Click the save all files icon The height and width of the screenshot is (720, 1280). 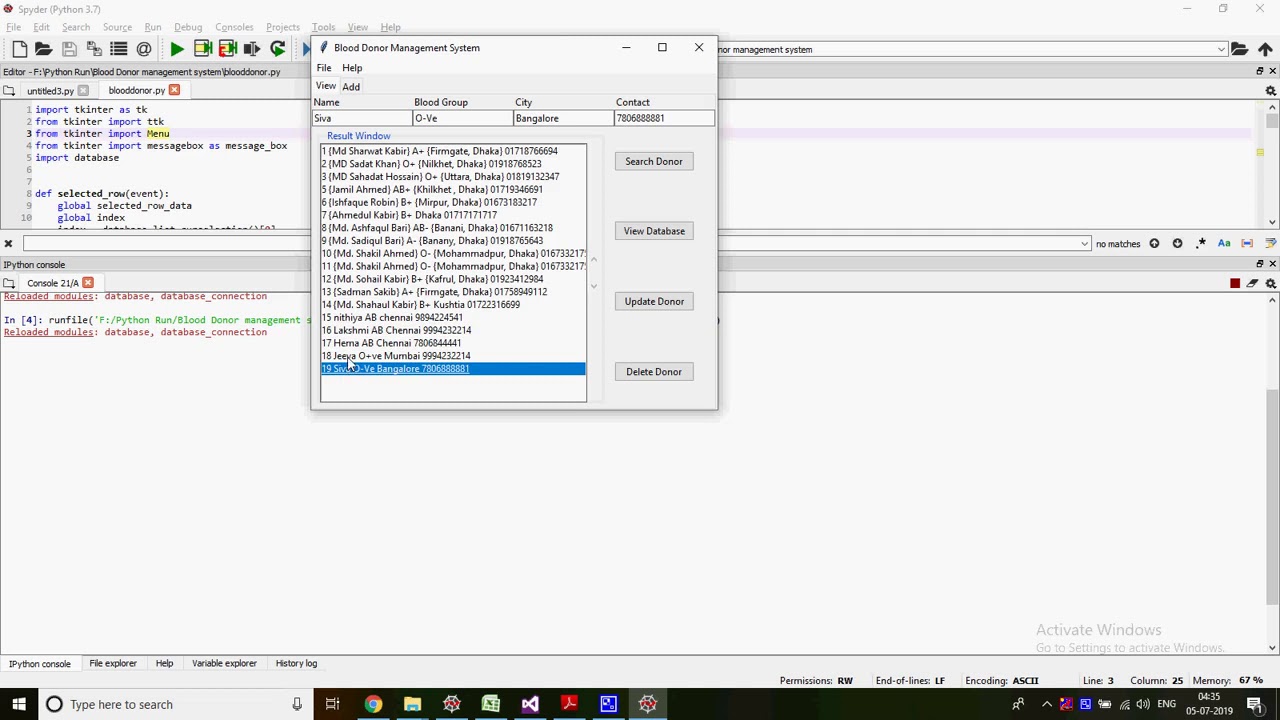pyautogui.click(x=94, y=49)
